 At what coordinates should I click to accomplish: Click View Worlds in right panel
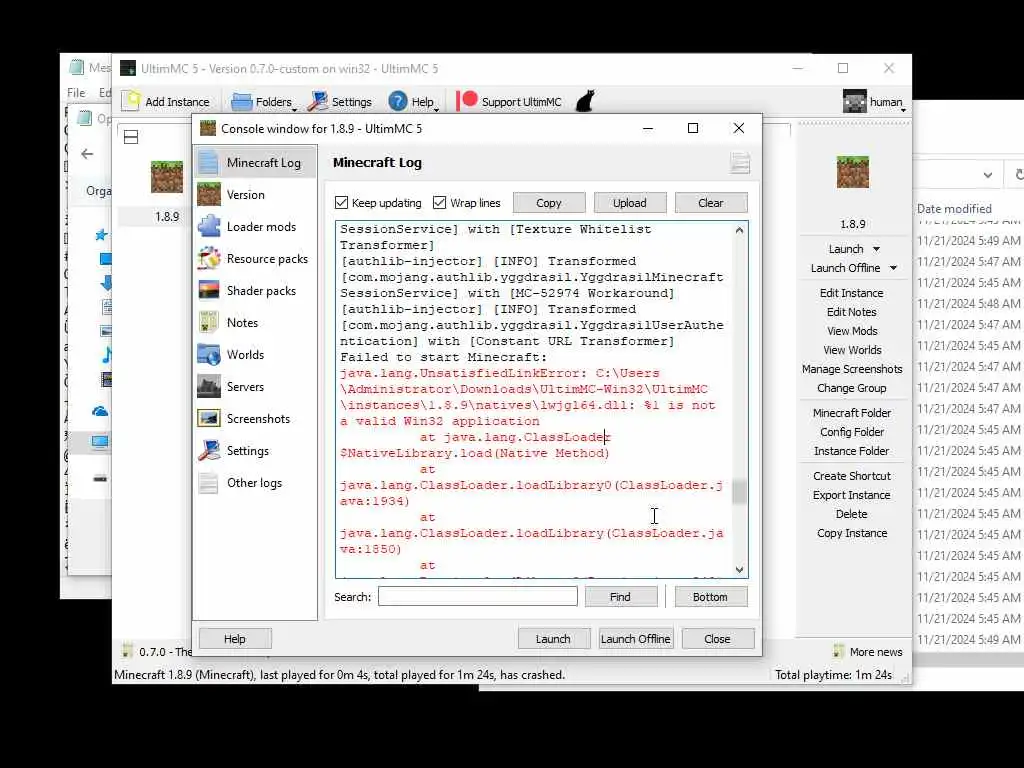[852, 350]
